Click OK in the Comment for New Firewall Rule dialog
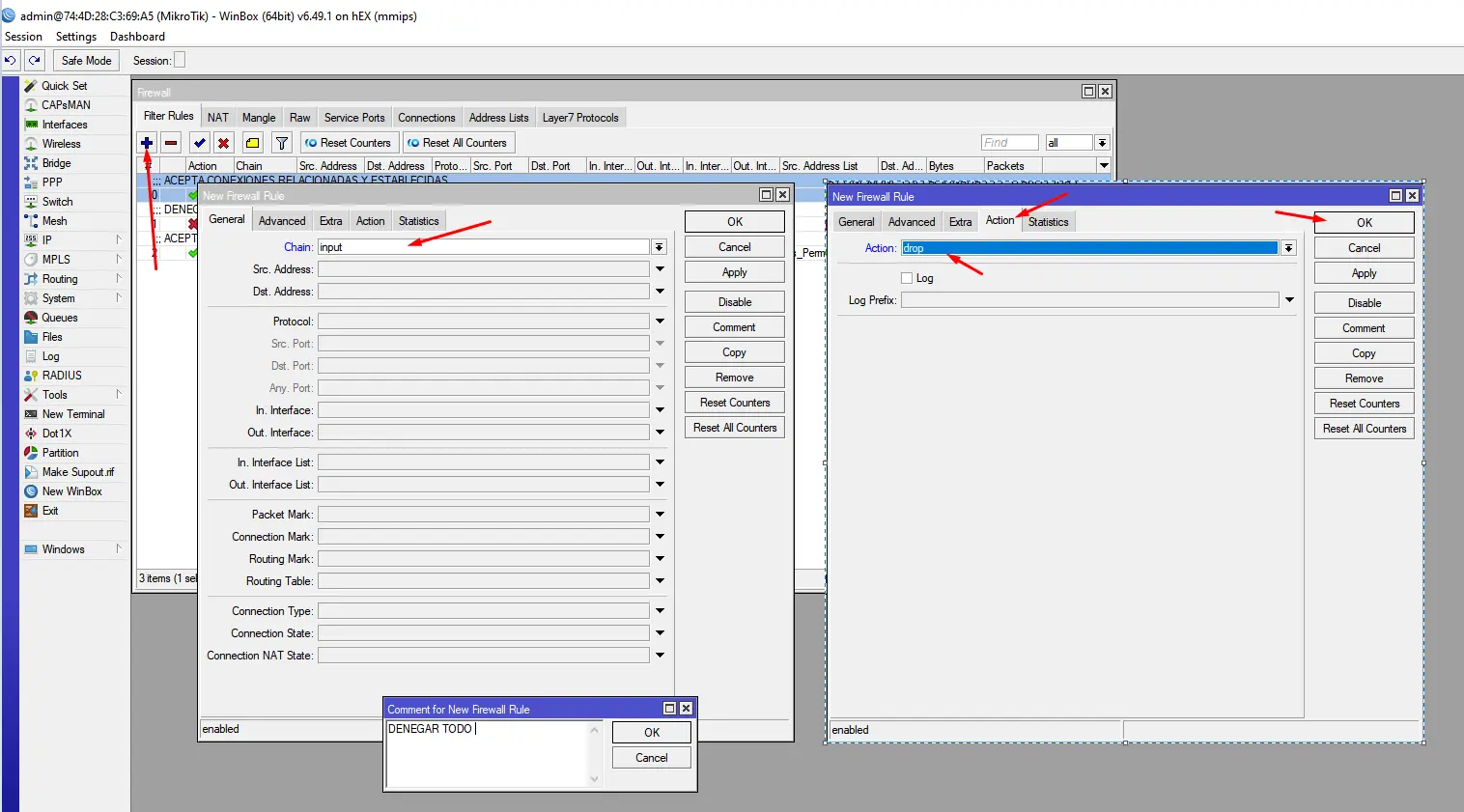Screen dimensions: 1464x812 652,733
